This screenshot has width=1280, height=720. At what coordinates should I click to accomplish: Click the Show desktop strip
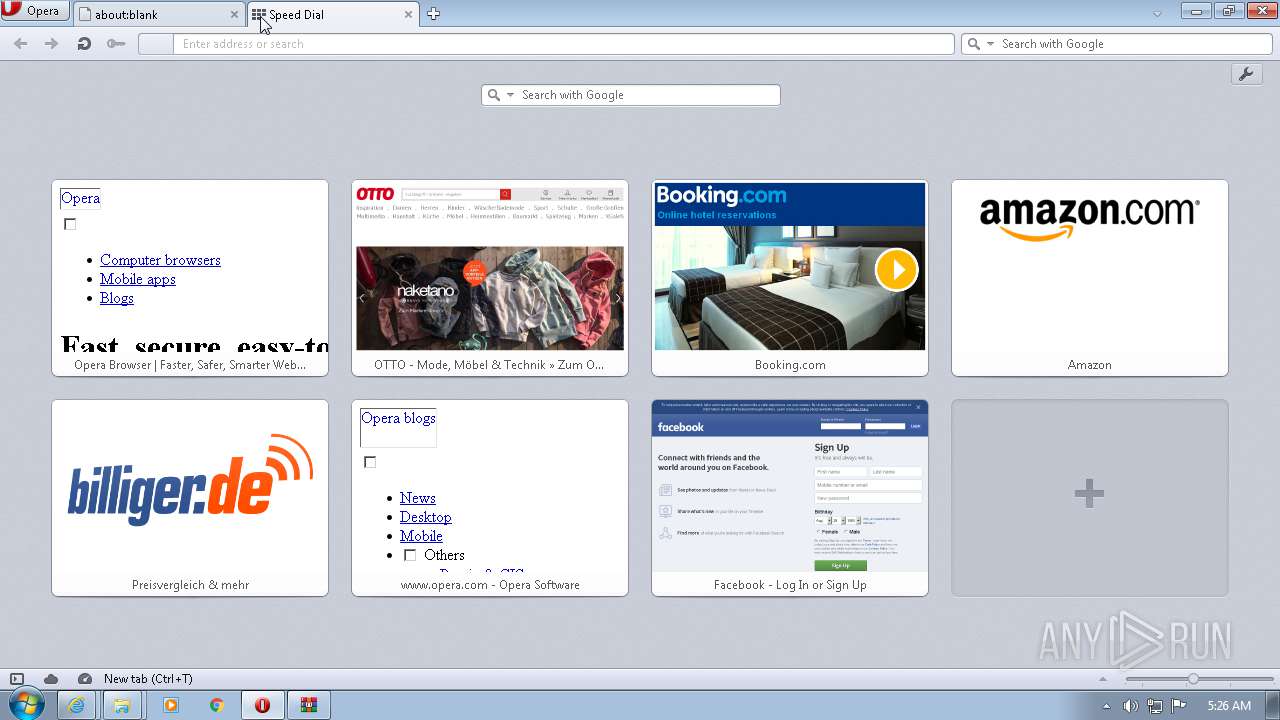[1273, 705]
